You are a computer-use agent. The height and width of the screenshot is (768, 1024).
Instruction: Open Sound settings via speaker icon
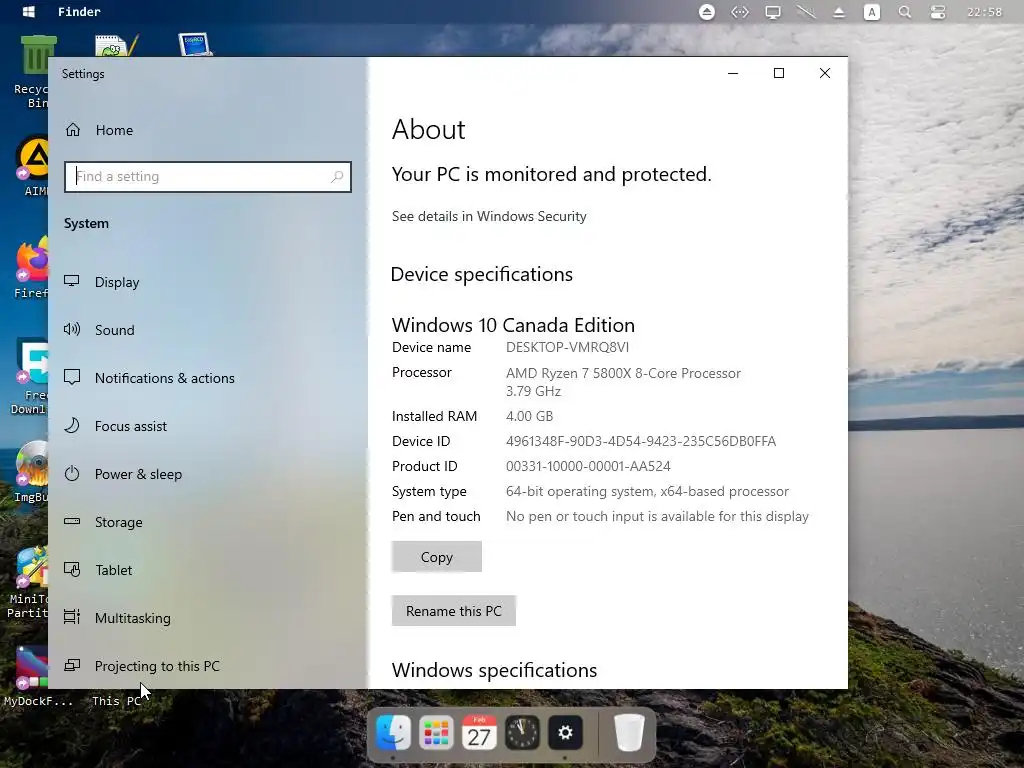coord(72,329)
